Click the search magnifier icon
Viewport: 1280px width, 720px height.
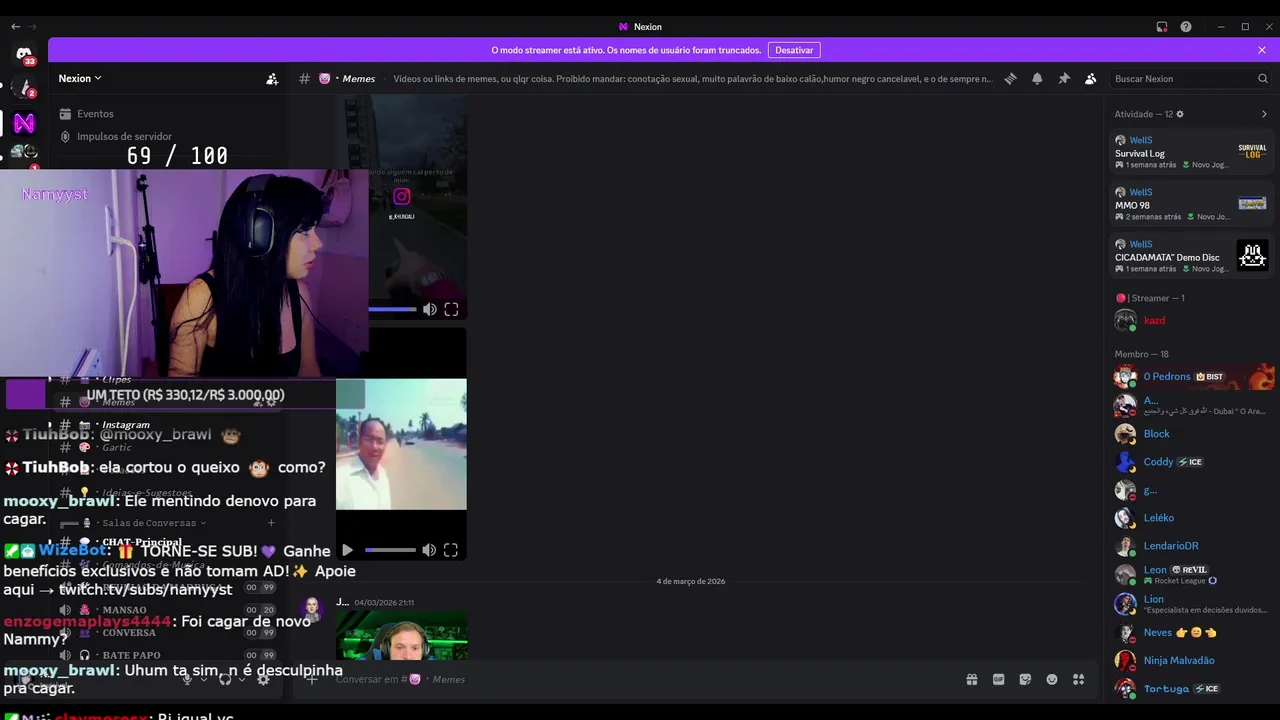[x=1263, y=79]
